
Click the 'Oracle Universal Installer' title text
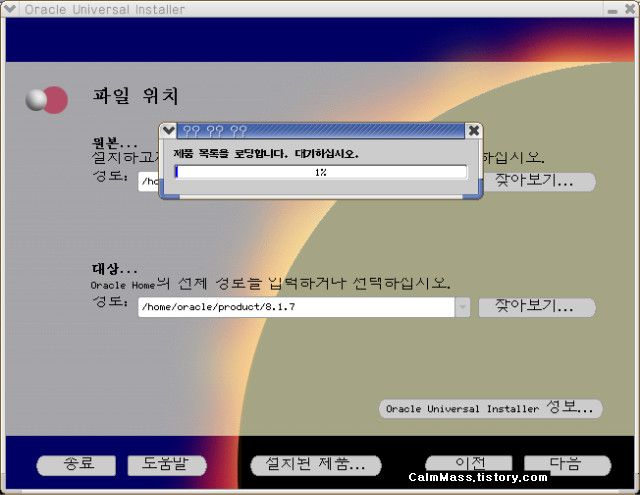104,9
